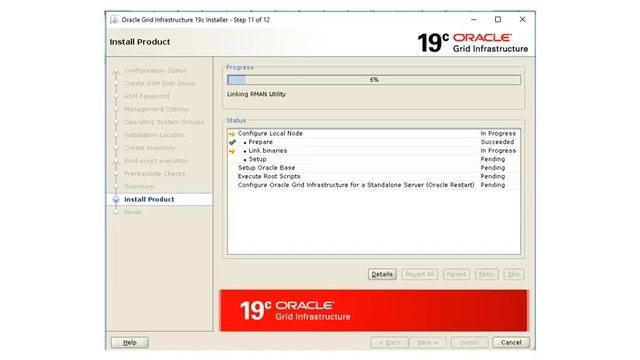Select the Install Product step label
640x360 pixels.
click(x=149, y=200)
